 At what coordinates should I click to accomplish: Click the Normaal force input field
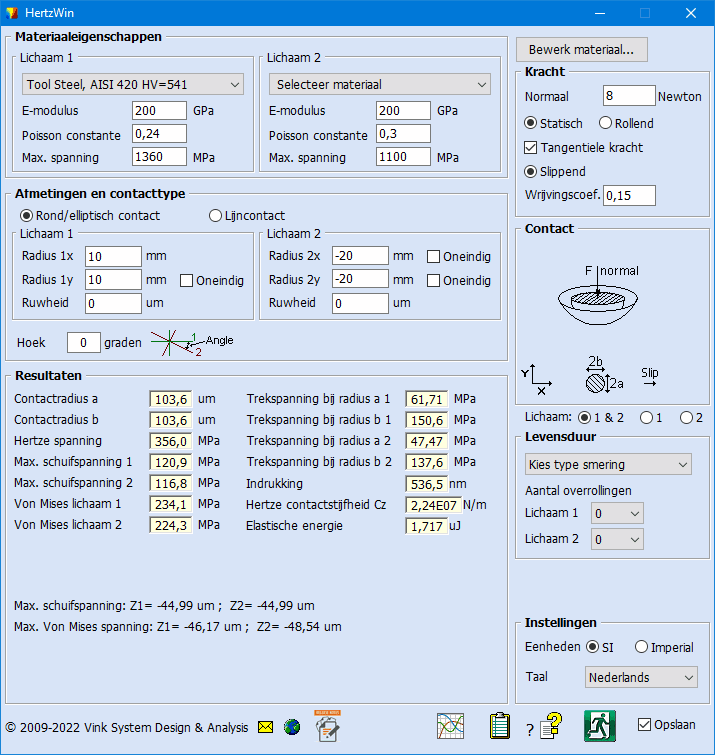pyautogui.click(x=629, y=96)
